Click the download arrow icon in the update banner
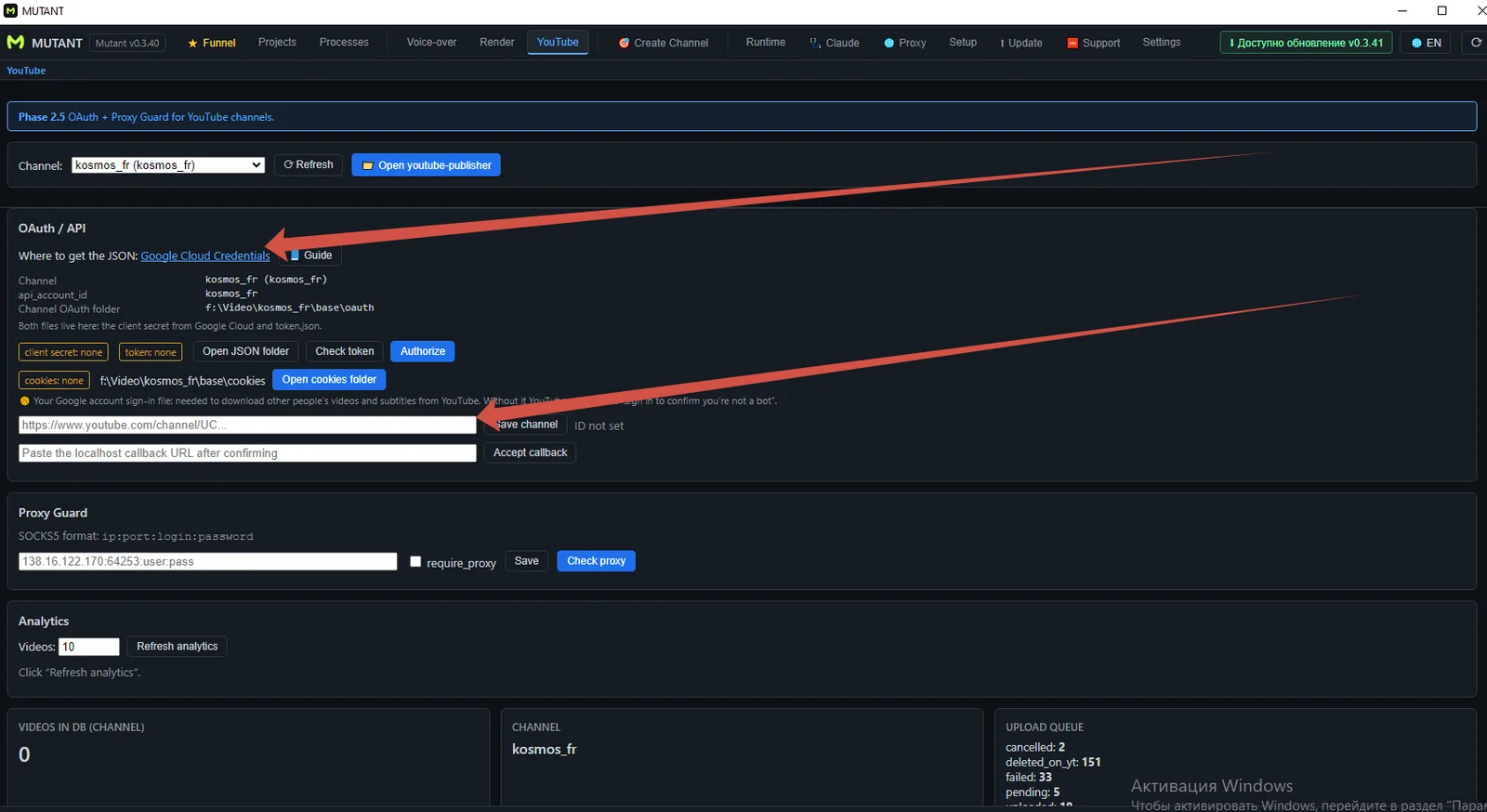1487x812 pixels. (x=1231, y=44)
